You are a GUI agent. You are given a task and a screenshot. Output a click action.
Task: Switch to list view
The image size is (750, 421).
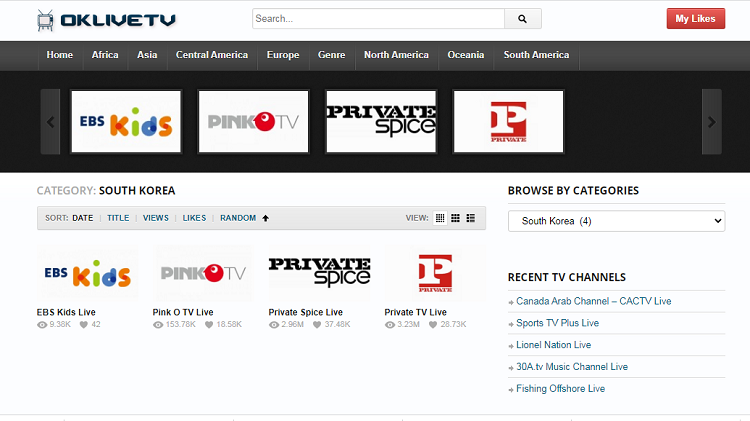click(x=471, y=218)
